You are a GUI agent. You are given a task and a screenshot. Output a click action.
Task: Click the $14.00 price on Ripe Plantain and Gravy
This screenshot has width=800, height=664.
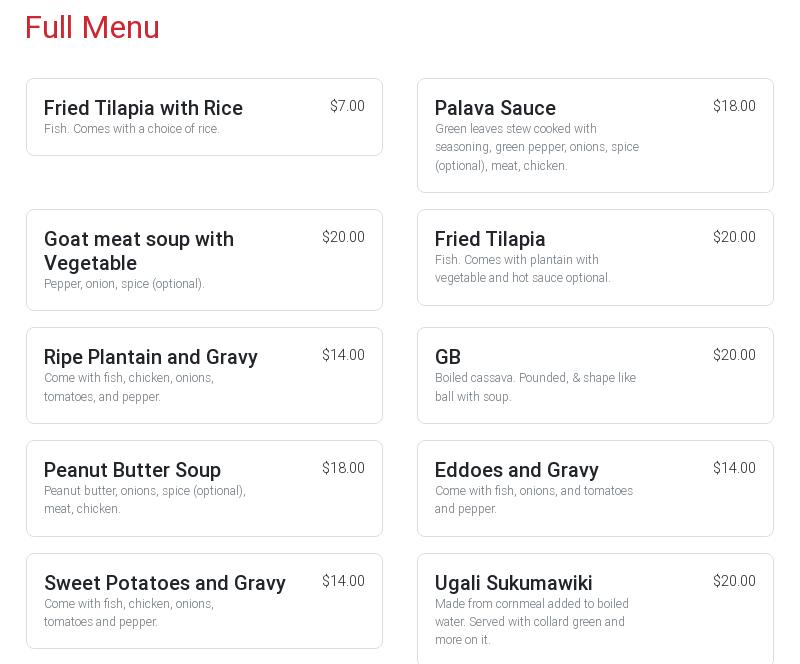[343, 355]
